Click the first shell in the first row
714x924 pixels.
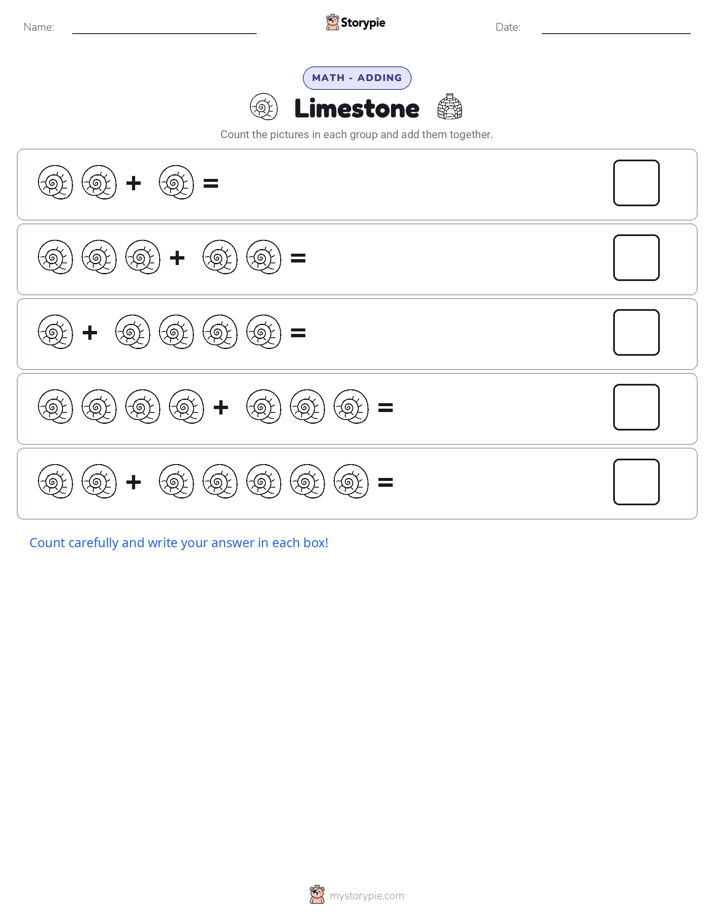(x=55, y=182)
